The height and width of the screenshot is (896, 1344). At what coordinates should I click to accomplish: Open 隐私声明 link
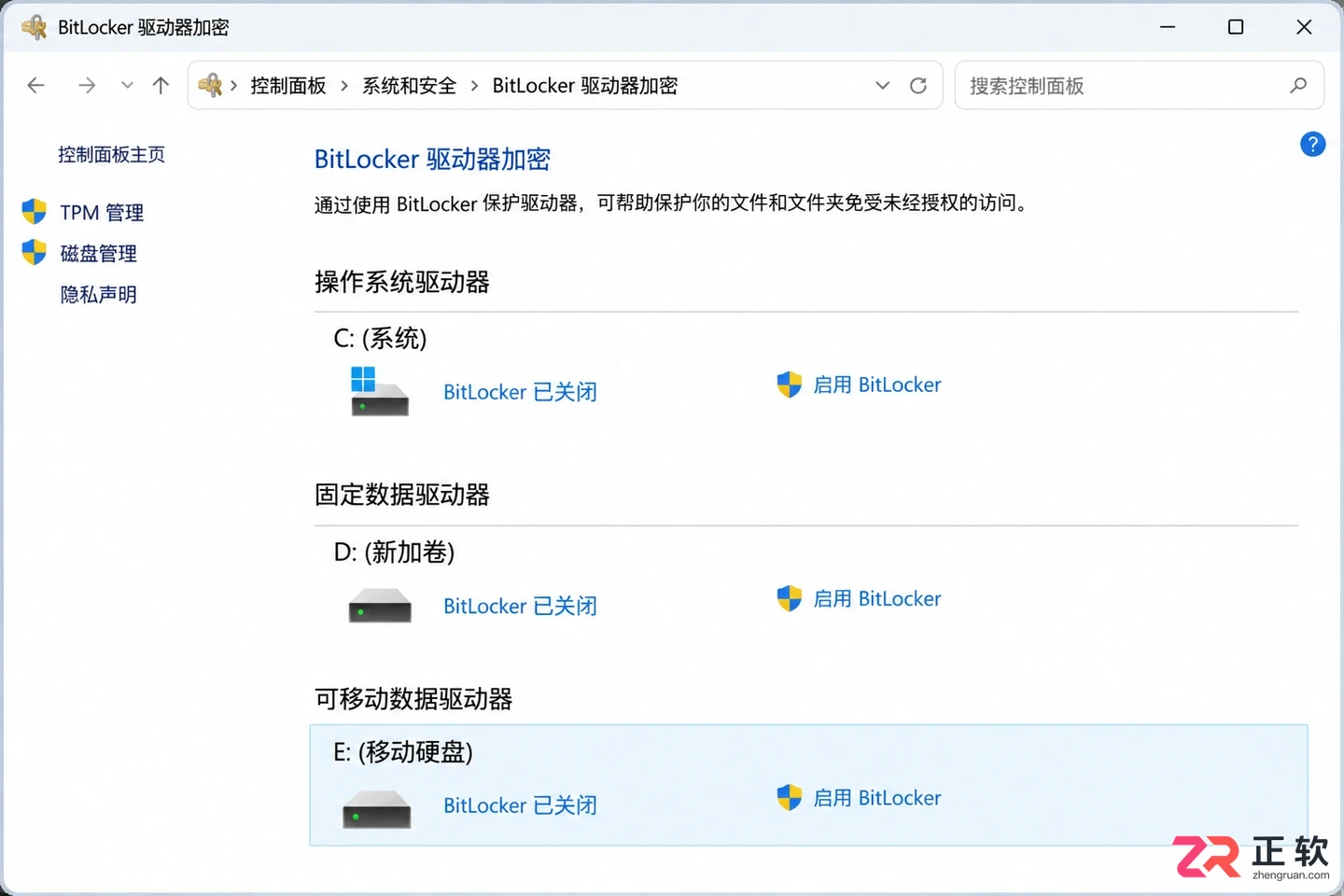pos(99,295)
